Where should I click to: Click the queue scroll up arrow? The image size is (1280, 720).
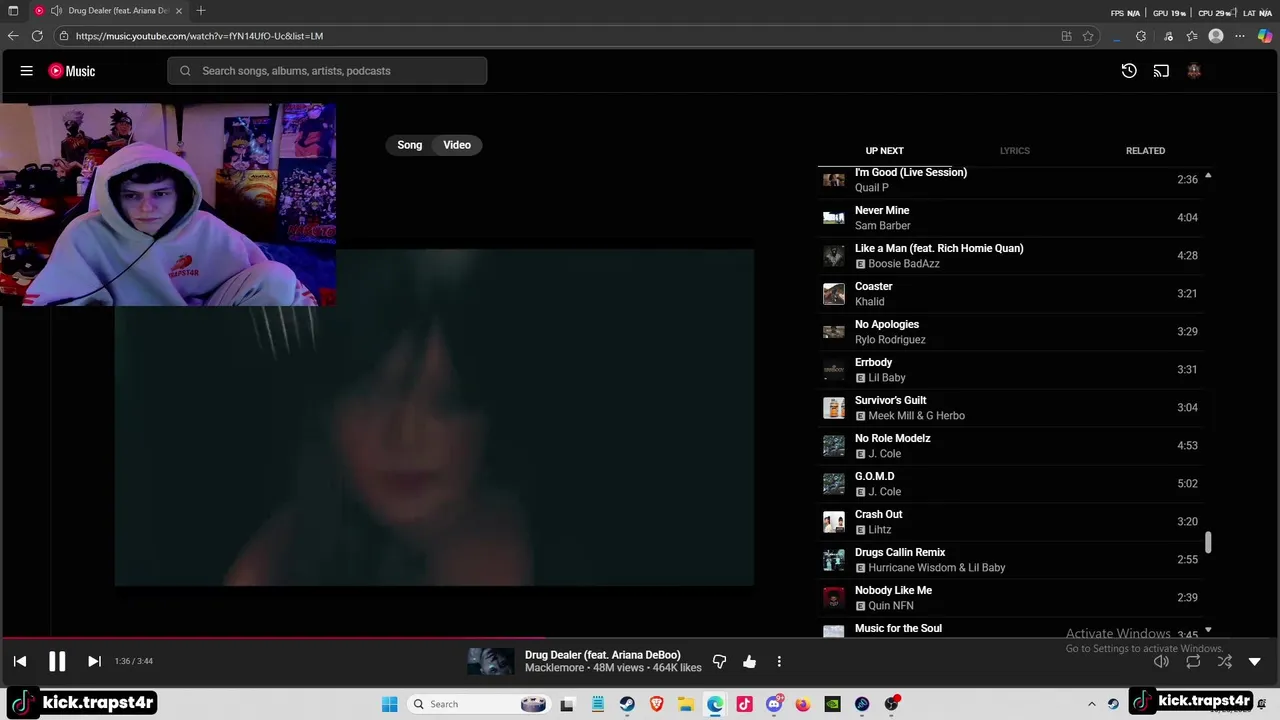[1208, 176]
